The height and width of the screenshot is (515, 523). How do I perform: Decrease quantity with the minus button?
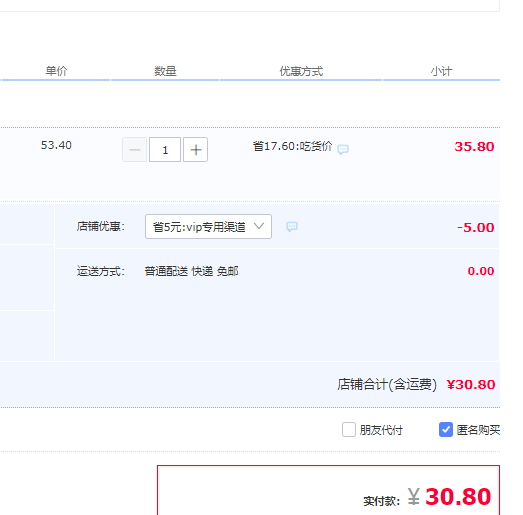pyautogui.click(x=134, y=149)
